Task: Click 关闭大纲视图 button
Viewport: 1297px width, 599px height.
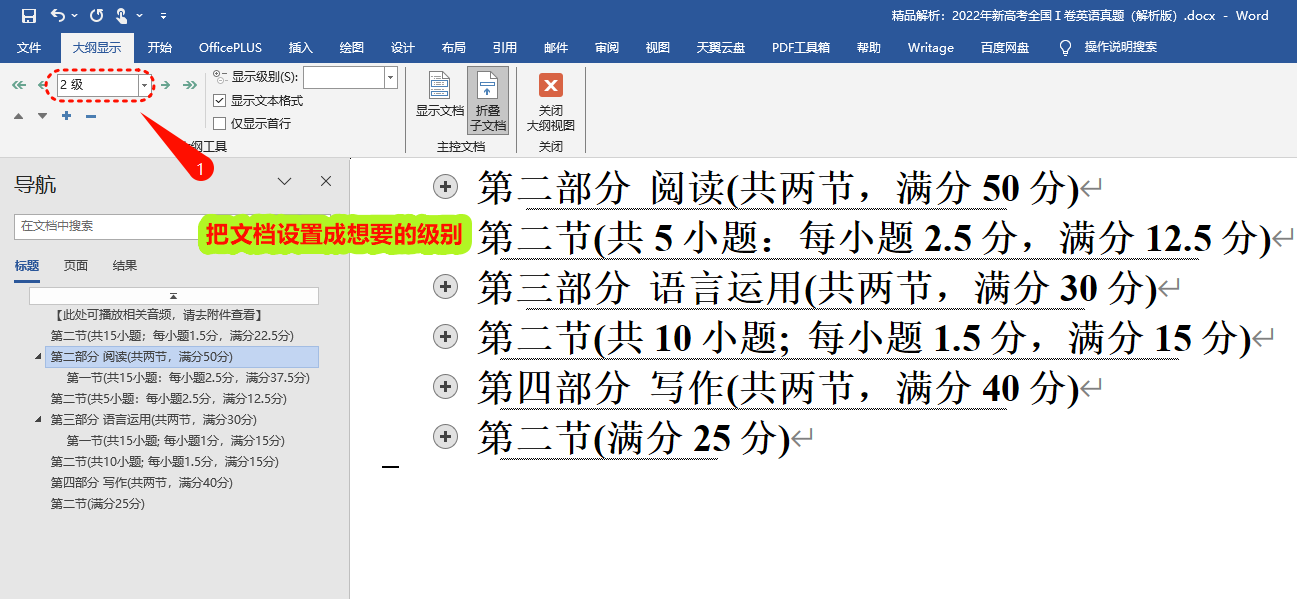Action: tap(551, 101)
